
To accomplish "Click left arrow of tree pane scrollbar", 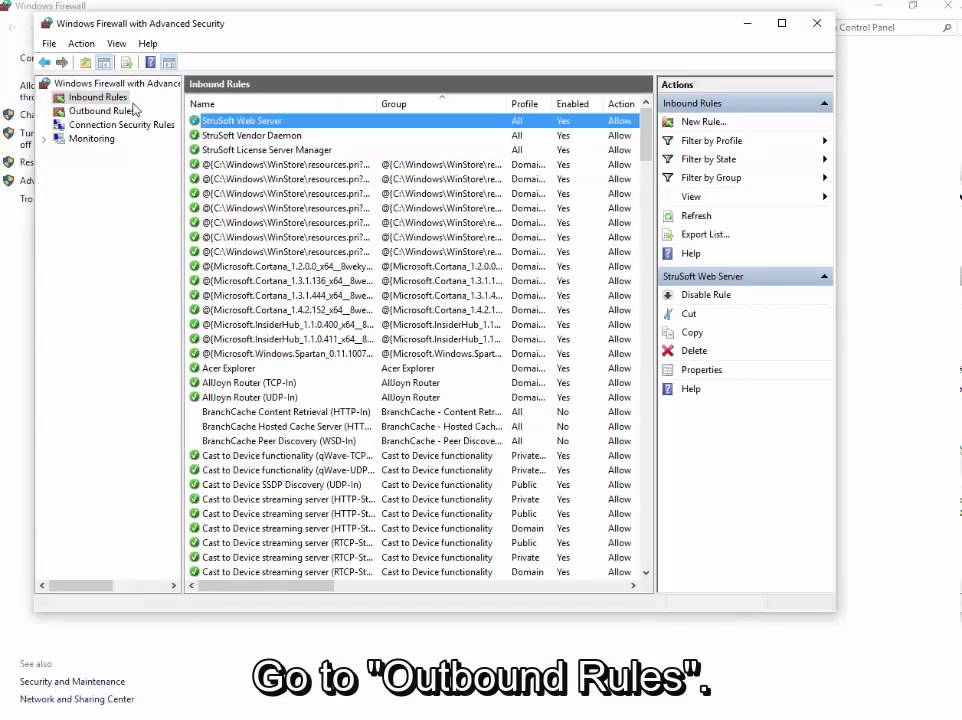I will 42,586.
